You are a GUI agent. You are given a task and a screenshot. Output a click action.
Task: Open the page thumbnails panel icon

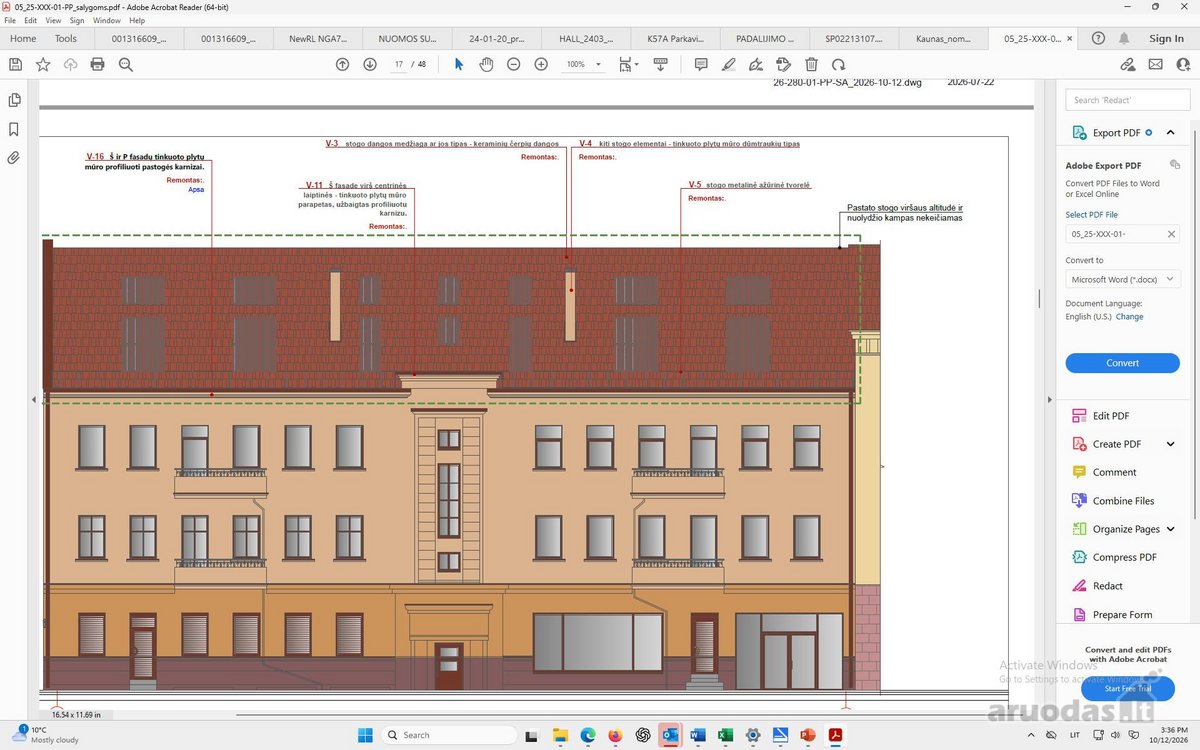pos(14,100)
